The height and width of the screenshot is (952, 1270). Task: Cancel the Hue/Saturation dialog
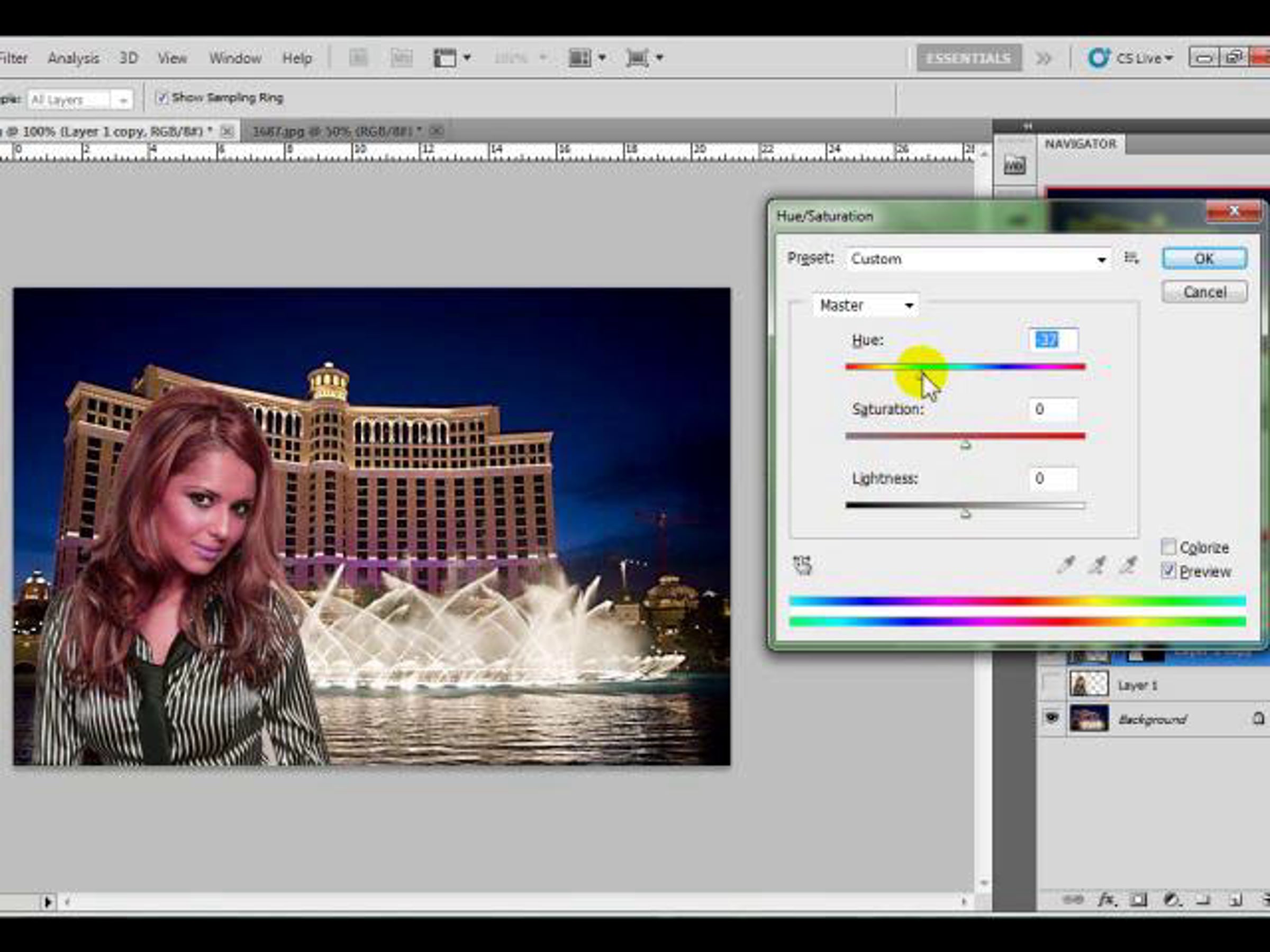point(1204,292)
